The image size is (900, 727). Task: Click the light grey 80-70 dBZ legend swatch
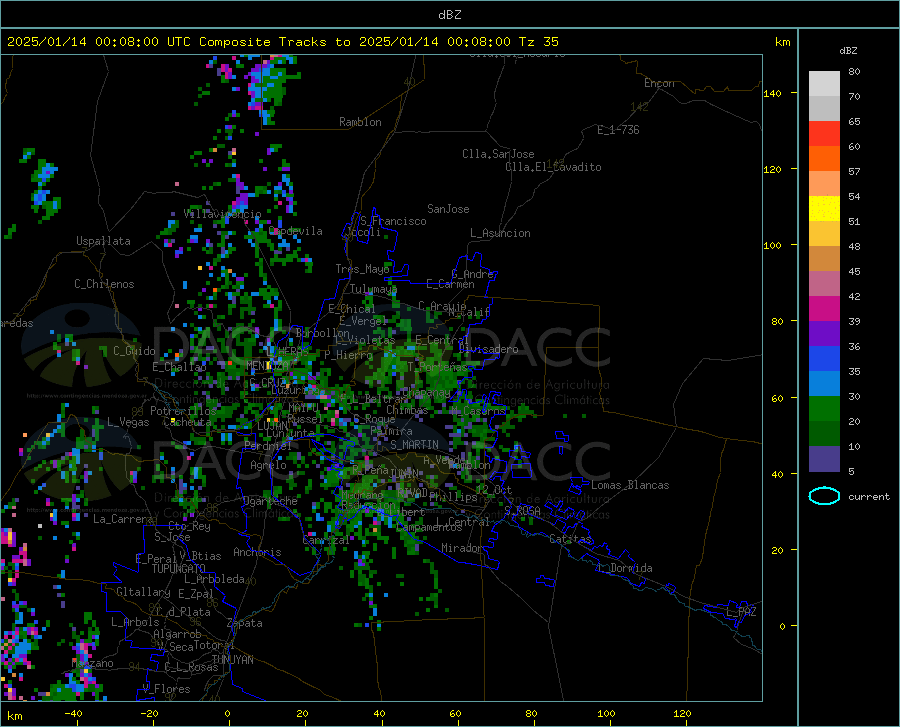[x=824, y=84]
